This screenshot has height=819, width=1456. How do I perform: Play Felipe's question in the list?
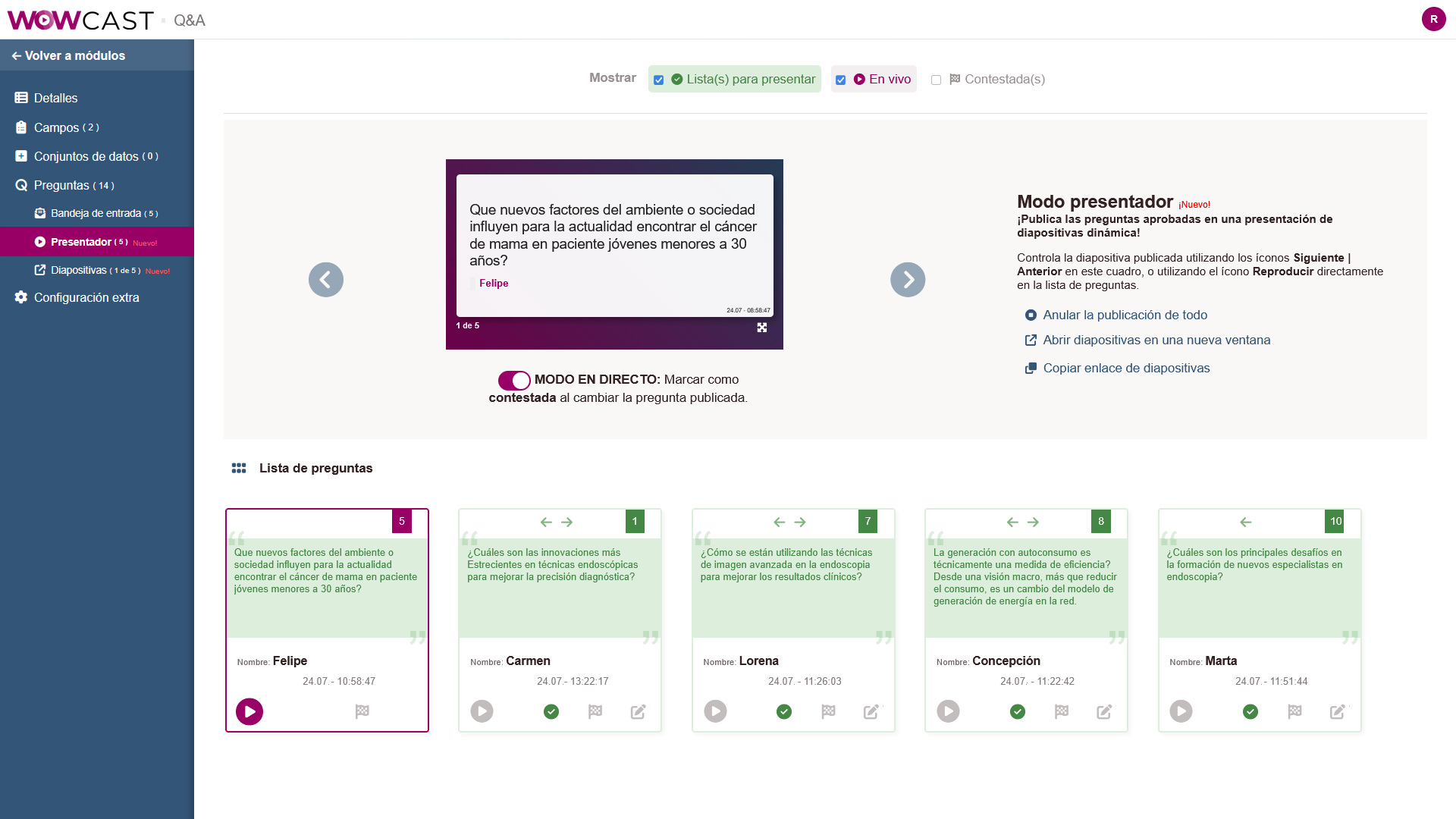point(249,711)
